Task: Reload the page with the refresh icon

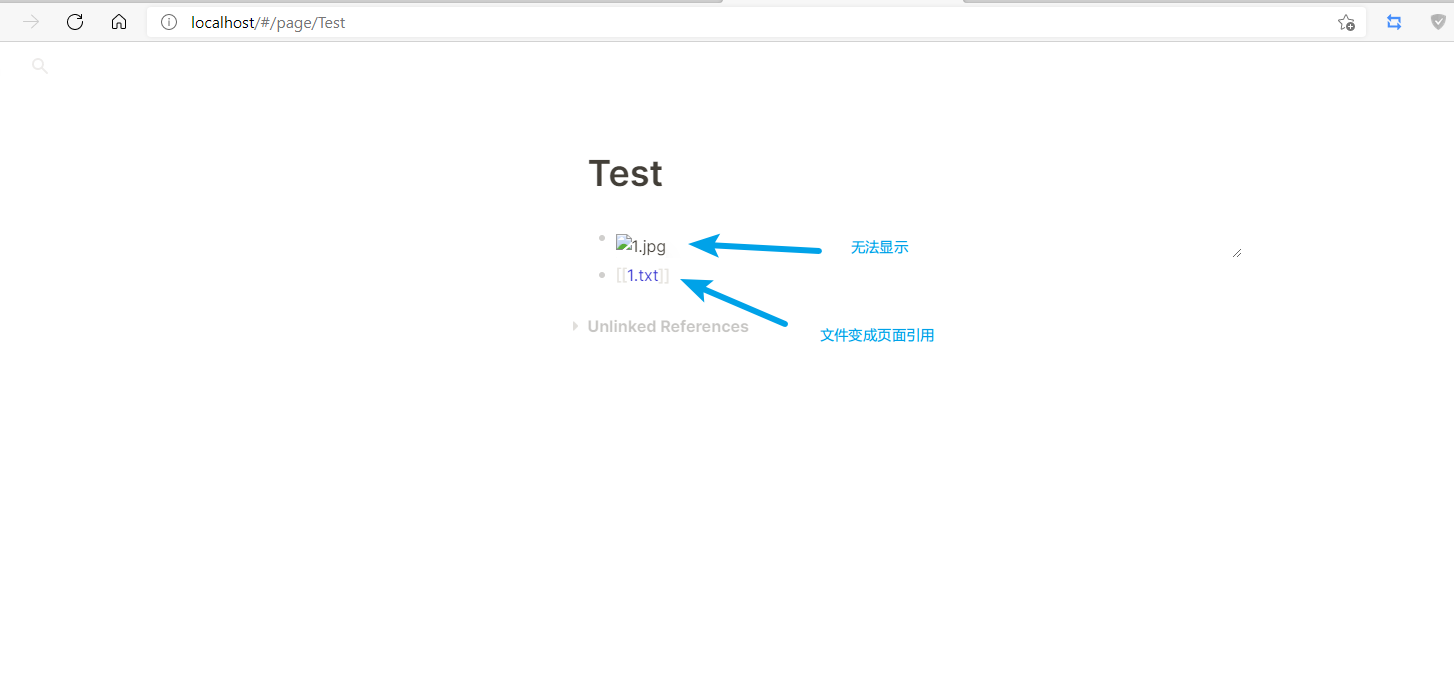Action: click(74, 22)
